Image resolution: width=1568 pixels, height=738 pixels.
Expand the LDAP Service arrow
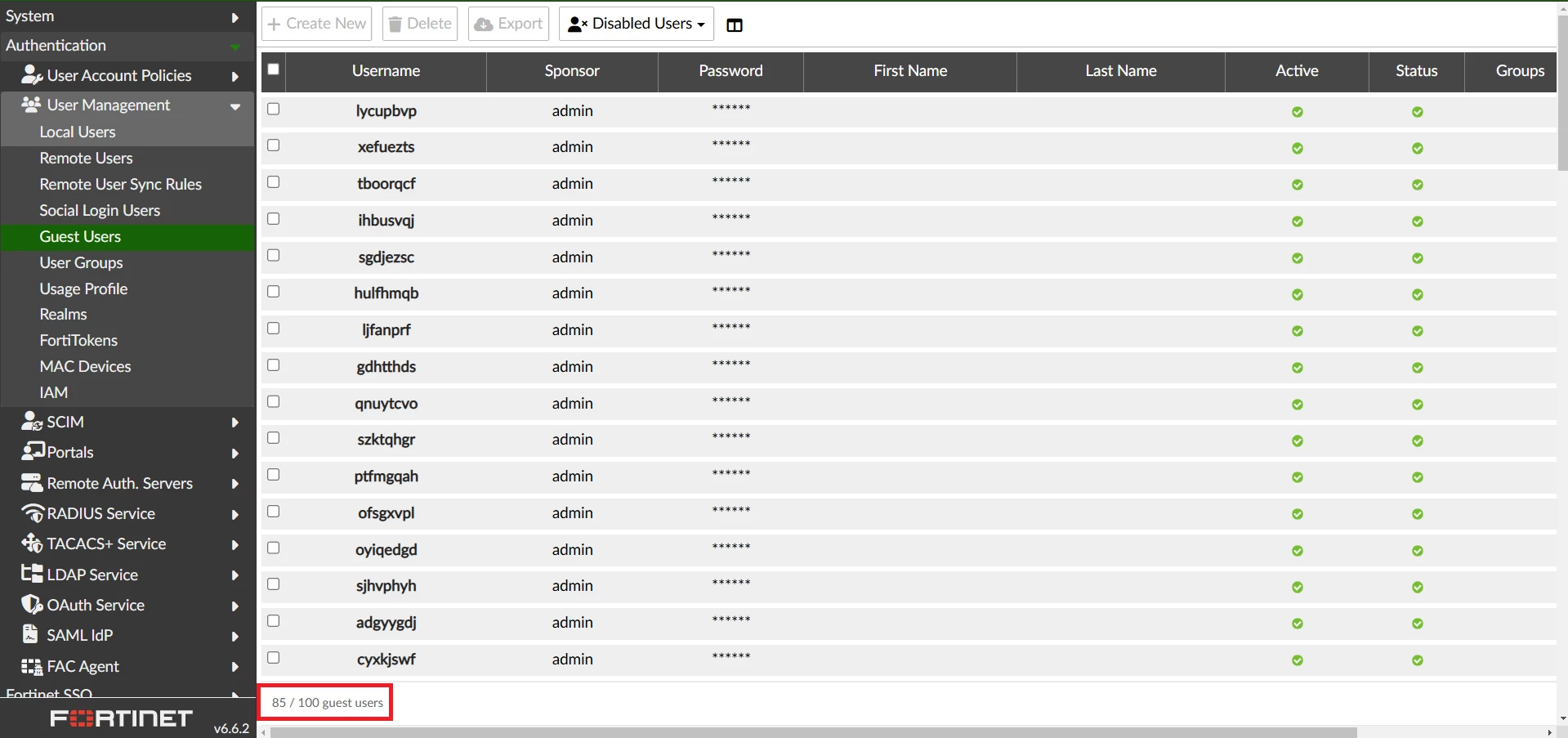point(235,575)
